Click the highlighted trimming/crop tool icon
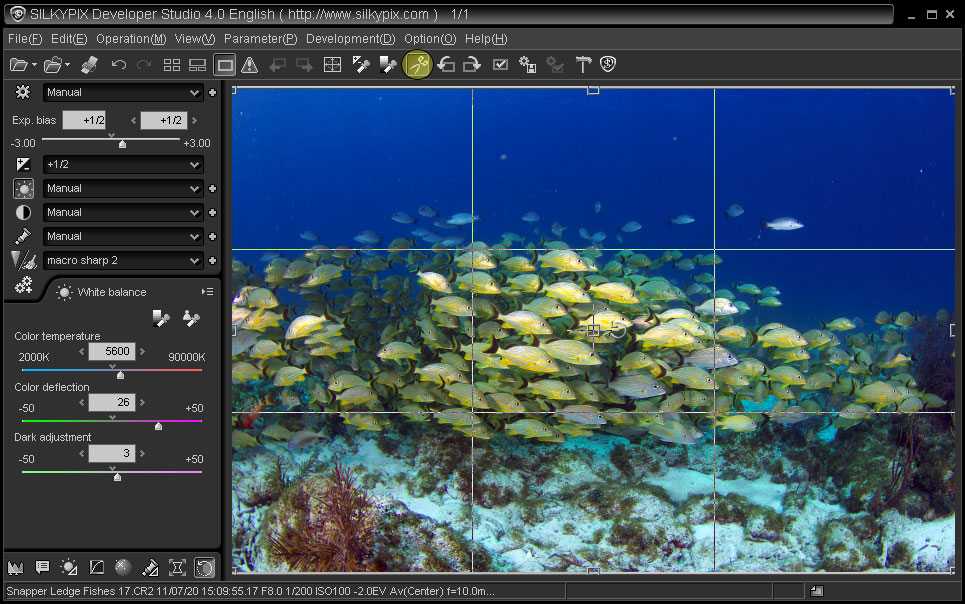The width and height of the screenshot is (965, 604). click(417, 65)
